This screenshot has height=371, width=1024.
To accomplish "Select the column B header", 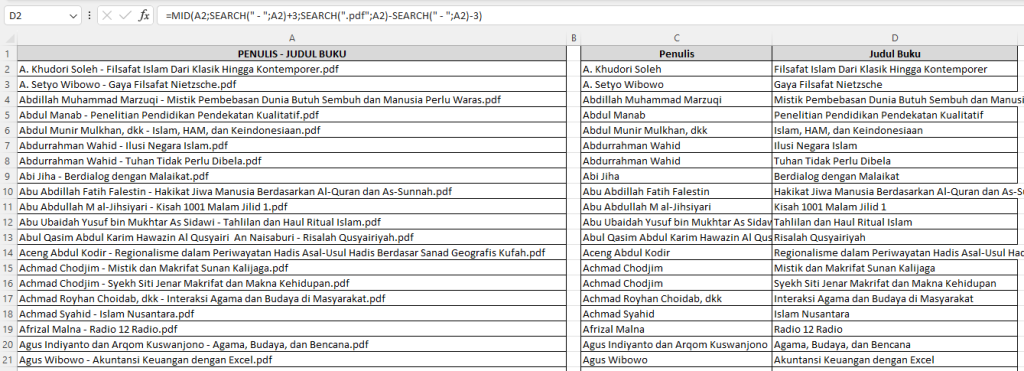I will click(x=574, y=39).
